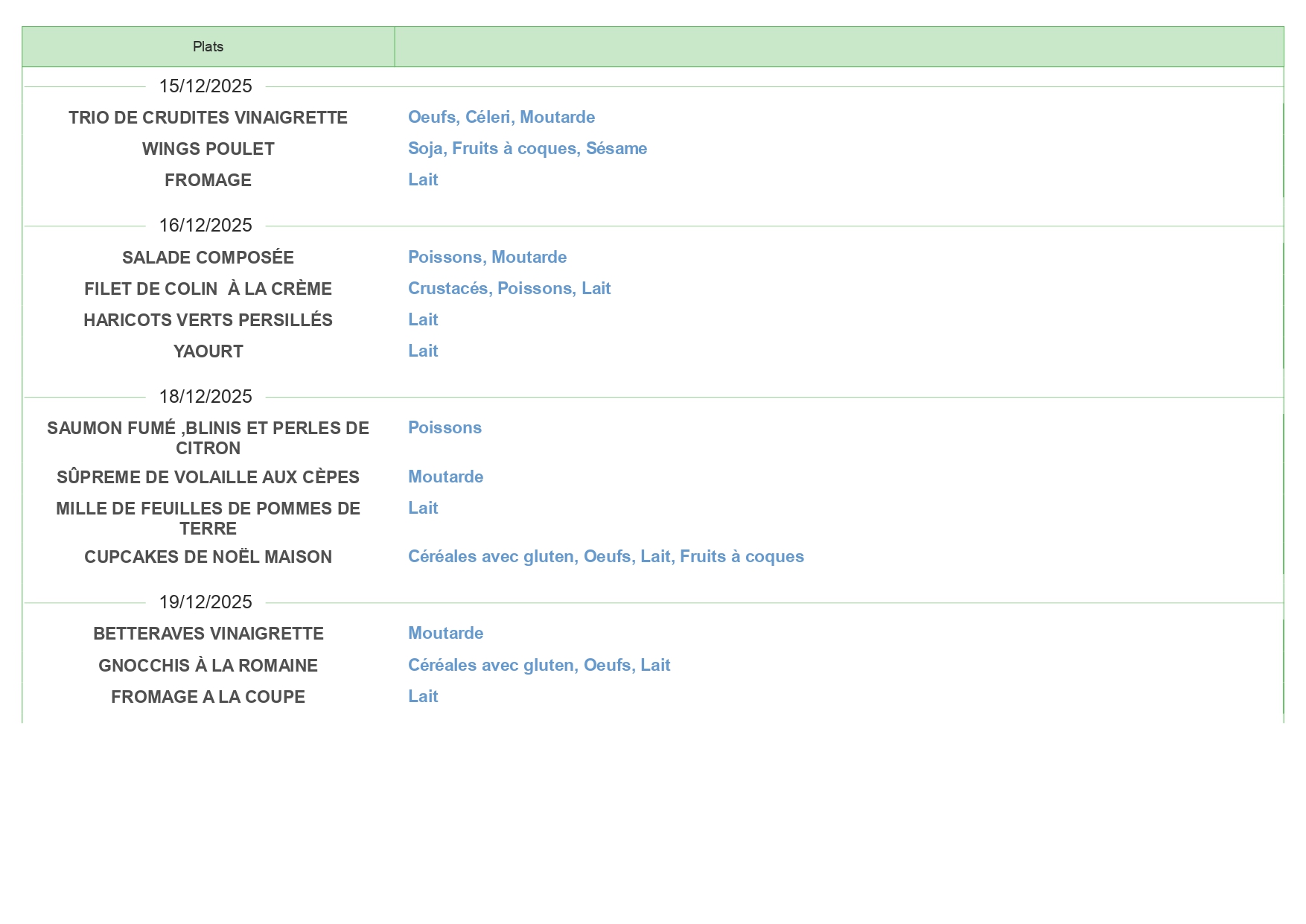Image resolution: width=1306 pixels, height=924 pixels.
Task: Click allergens Céréales avec gluten, Oeufs, Lait, Fruits à coques
Action: point(605,557)
